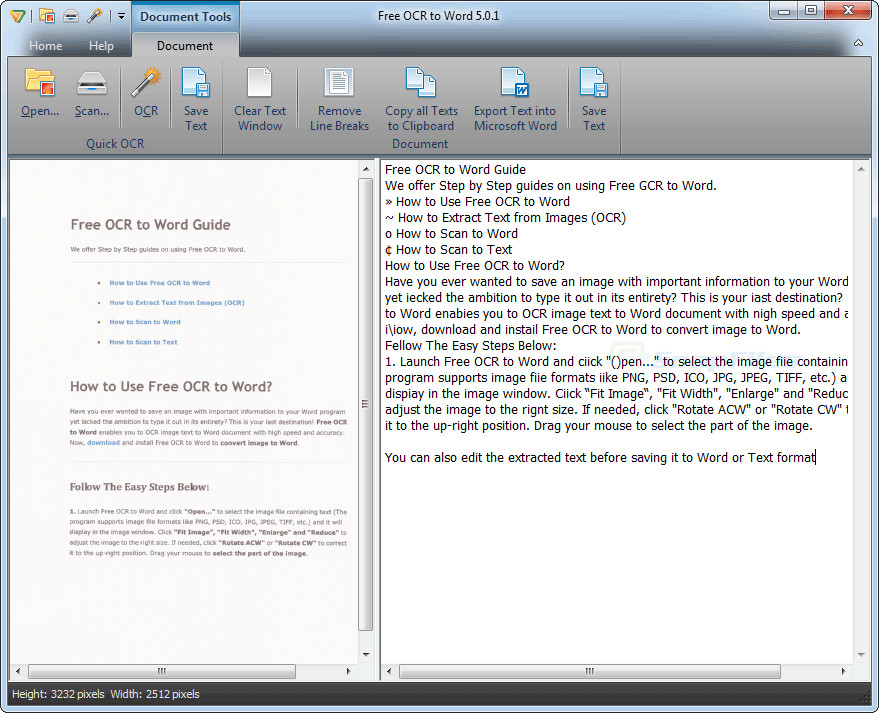This screenshot has width=879, height=713.
Task: Click text pane scroll right arrow
Action: click(844, 671)
